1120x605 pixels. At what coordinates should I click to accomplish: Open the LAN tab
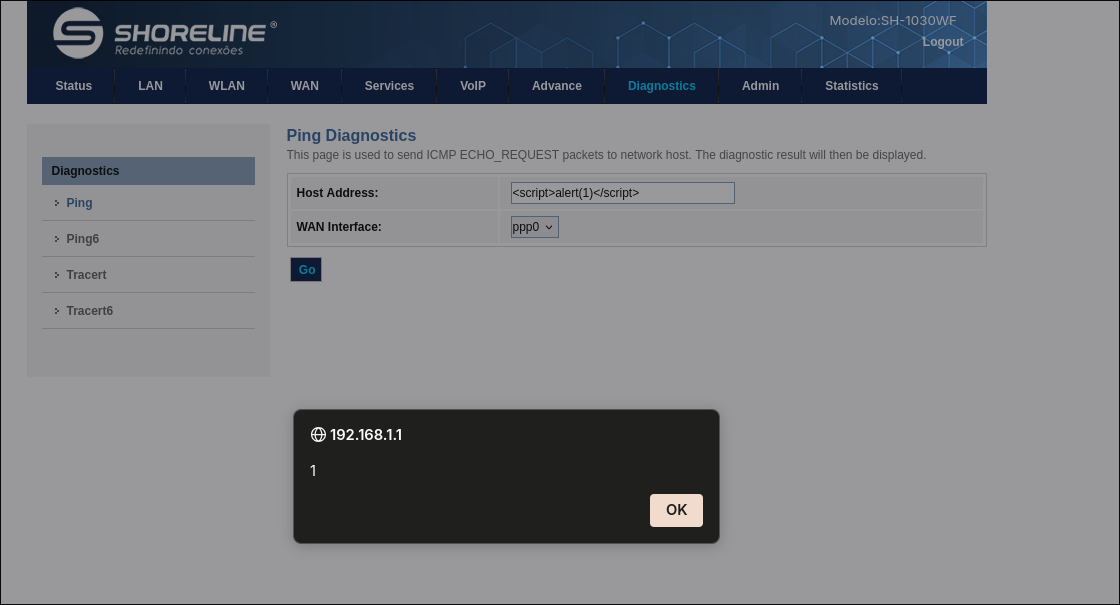tap(150, 86)
